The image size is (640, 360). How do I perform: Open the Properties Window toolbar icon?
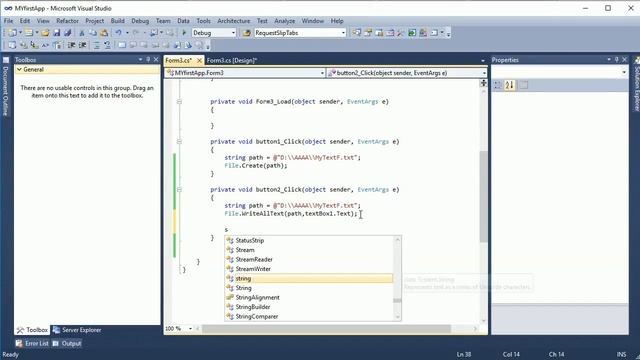tap(368, 33)
